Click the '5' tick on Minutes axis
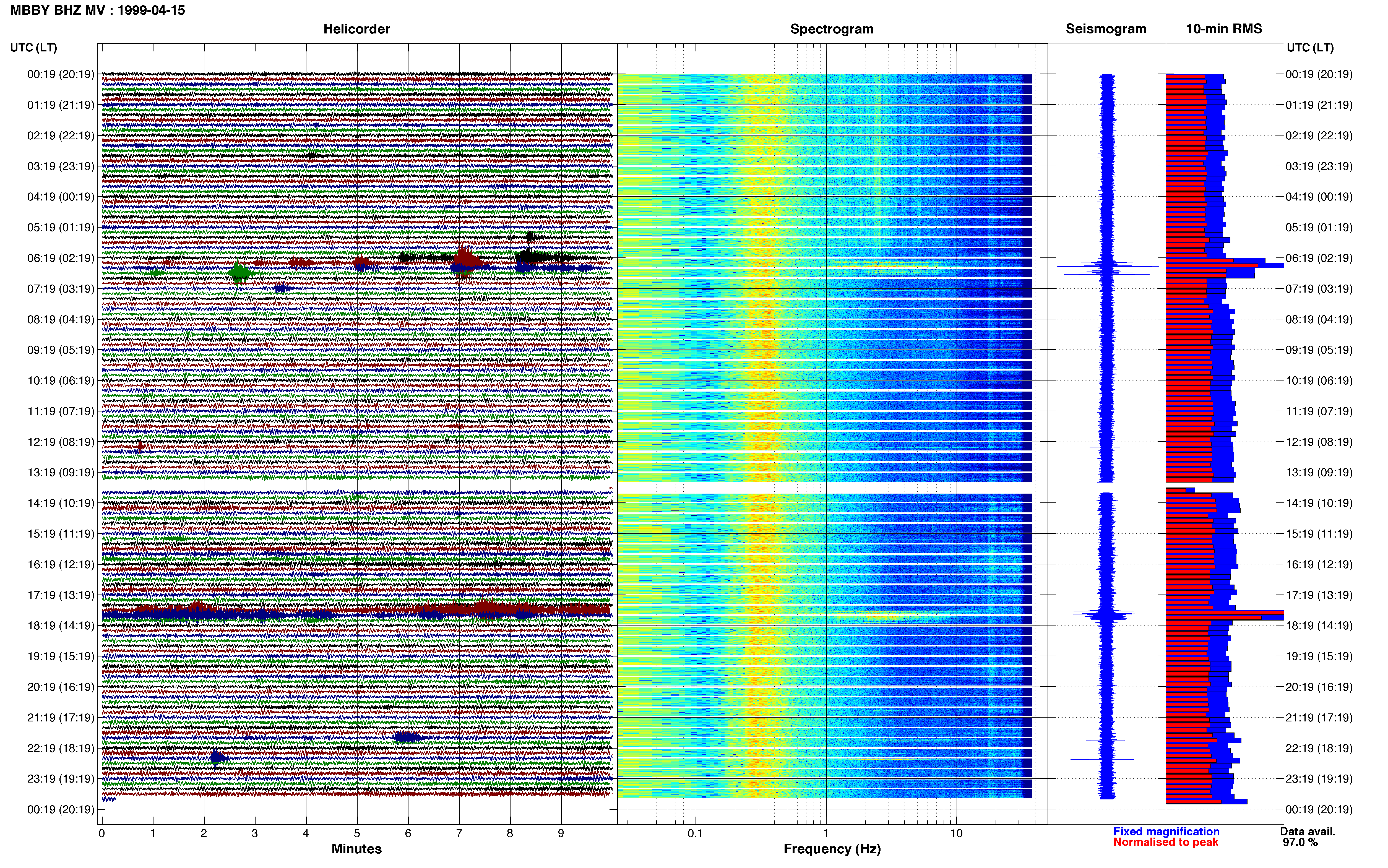Image resolution: width=1388 pixels, height=868 pixels. click(x=357, y=833)
